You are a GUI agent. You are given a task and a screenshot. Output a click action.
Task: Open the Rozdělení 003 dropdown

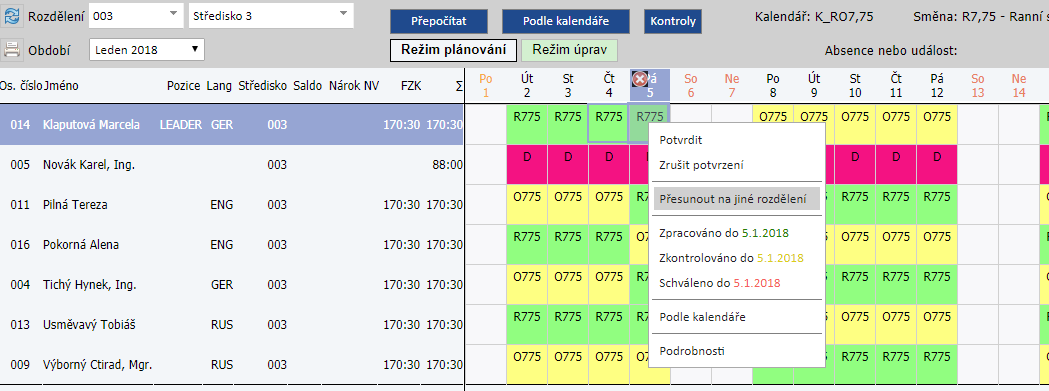135,16
